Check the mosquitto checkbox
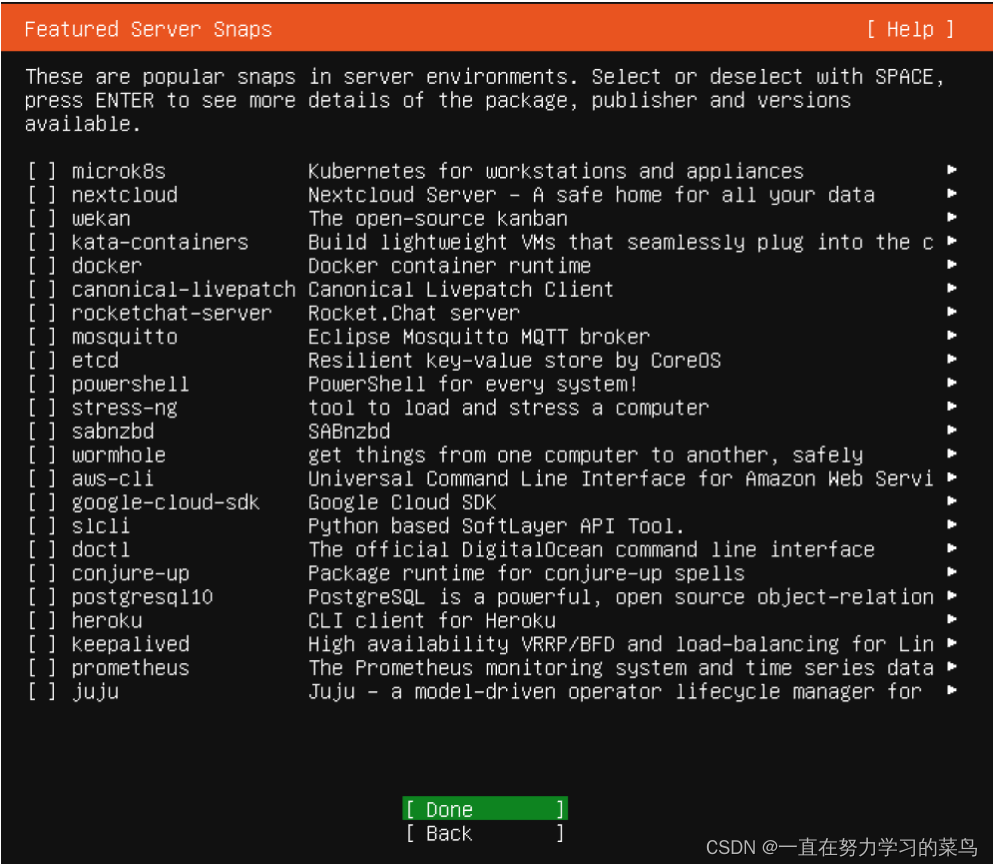 click(x=42, y=337)
